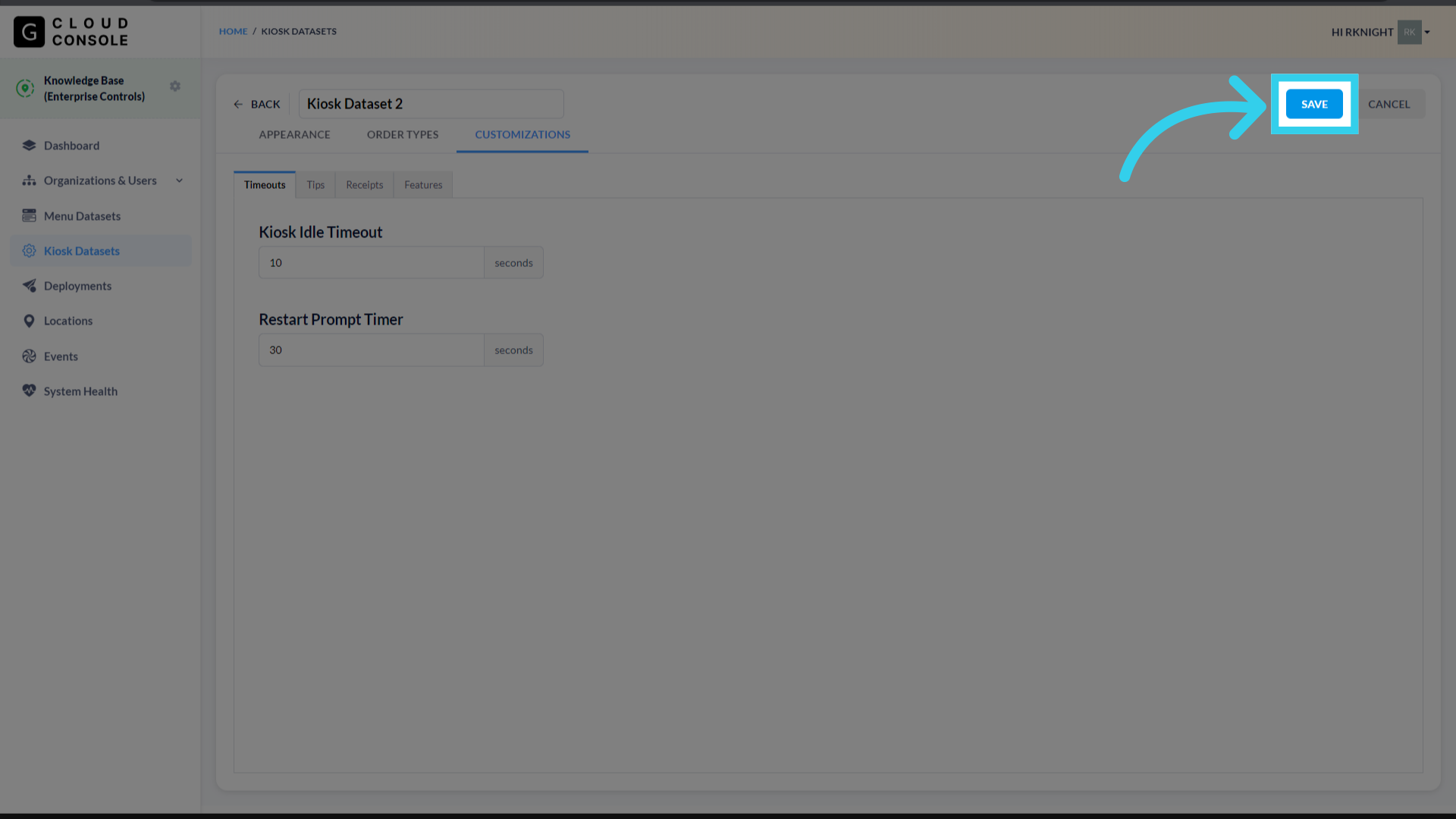Click the HI RKNIGHT greeting text
Image resolution: width=1456 pixels, height=819 pixels.
(x=1362, y=32)
